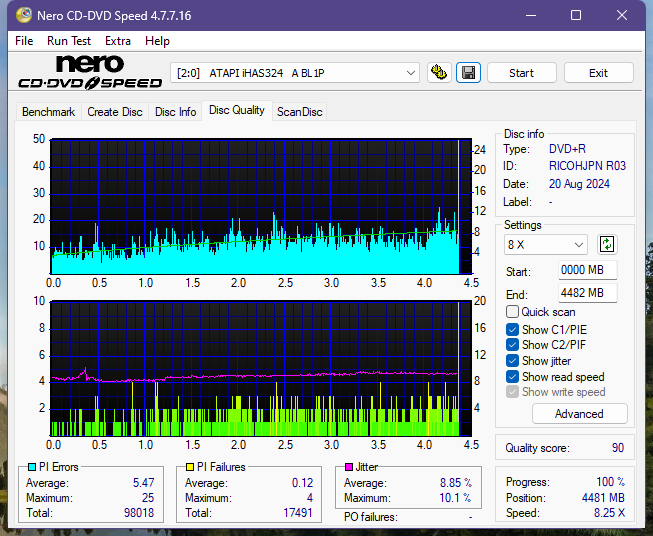This screenshot has width=653, height=536.
Task: Click PI Failures average value 0.12
Action: 302,483
